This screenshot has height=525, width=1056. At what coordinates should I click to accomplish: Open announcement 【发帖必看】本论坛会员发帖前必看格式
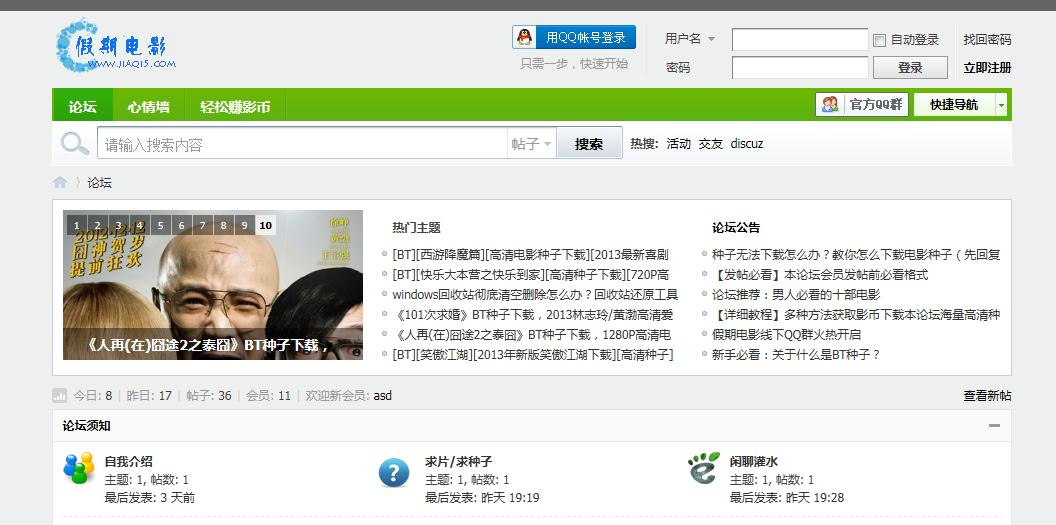click(820, 275)
